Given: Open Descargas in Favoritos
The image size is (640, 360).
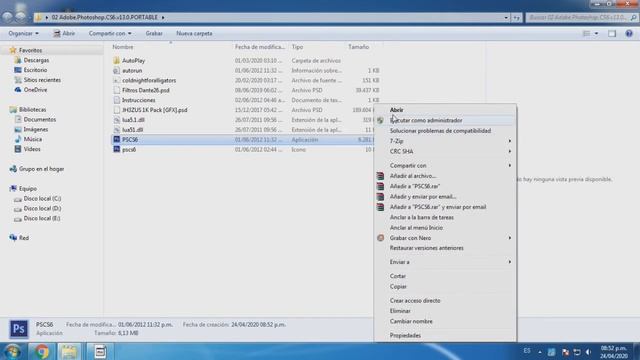Looking at the screenshot, I should (x=36, y=60).
